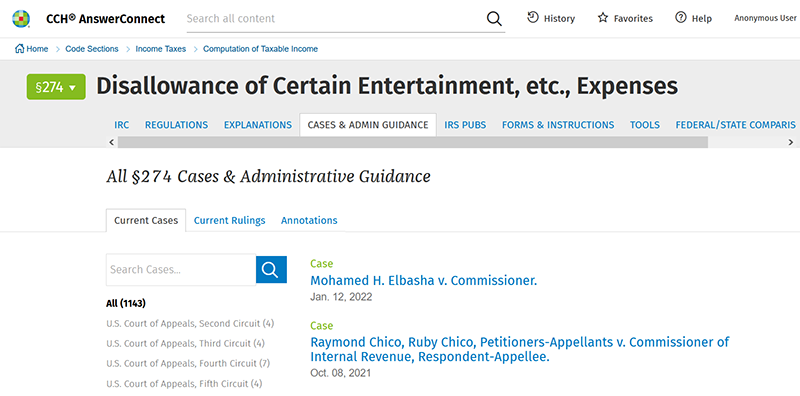800x396 pixels.
Task: Click the CCH AnswerConnect logo icon
Action: point(21,18)
